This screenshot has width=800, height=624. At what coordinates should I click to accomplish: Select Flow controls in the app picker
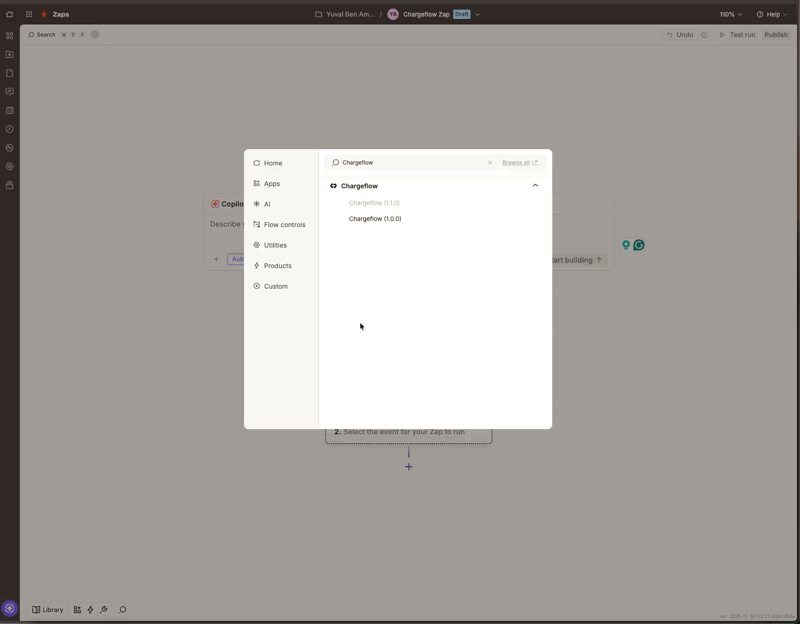click(x=281, y=224)
